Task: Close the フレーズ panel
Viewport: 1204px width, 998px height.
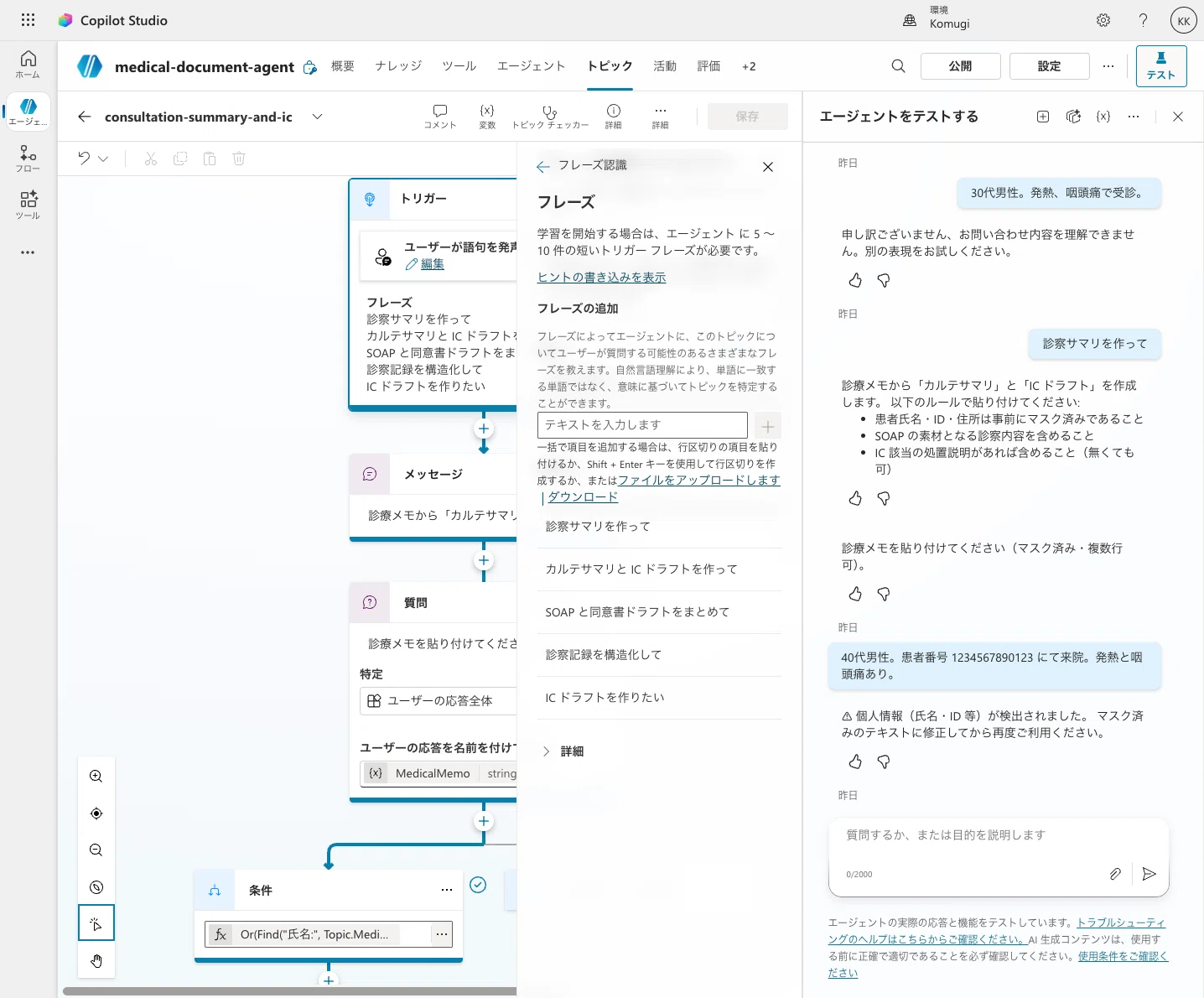Action: coord(768,167)
